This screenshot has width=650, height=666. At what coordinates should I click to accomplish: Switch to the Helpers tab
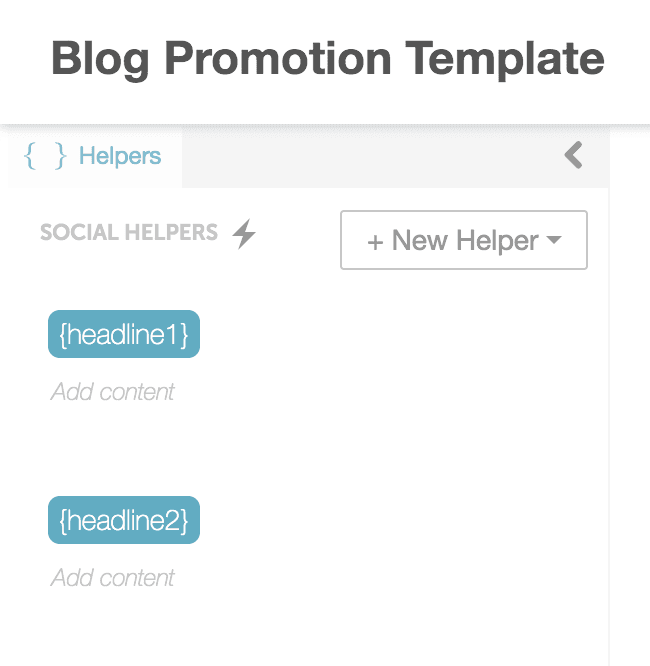coord(95,156)
